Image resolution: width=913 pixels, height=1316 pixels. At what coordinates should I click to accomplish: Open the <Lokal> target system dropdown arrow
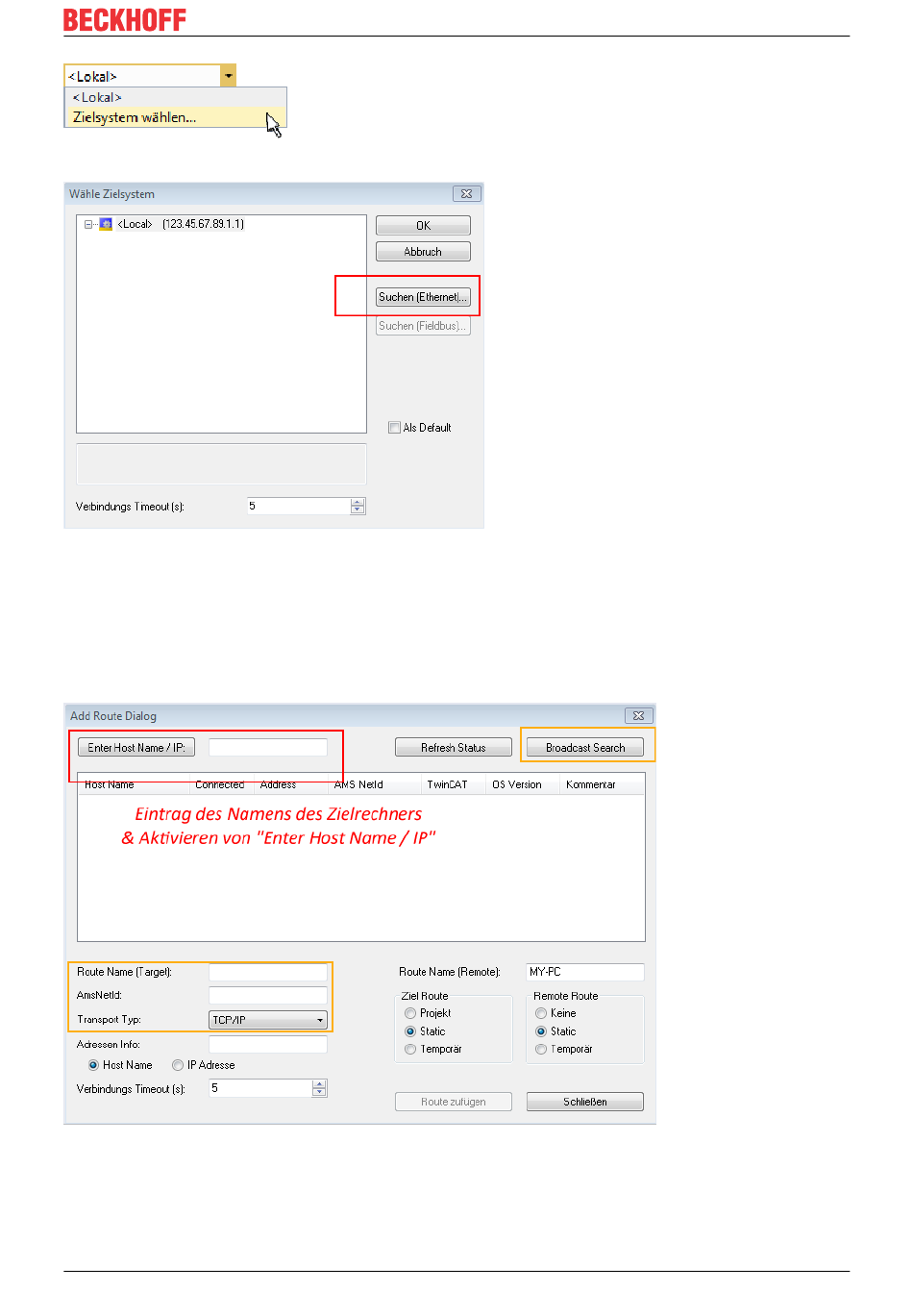[228, 76]
